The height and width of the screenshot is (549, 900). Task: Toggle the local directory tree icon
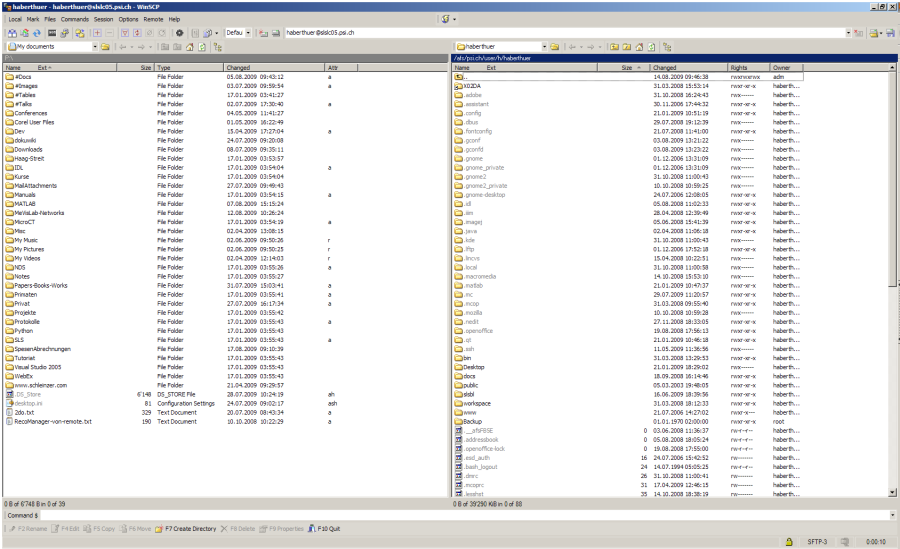tap(218, 47)
